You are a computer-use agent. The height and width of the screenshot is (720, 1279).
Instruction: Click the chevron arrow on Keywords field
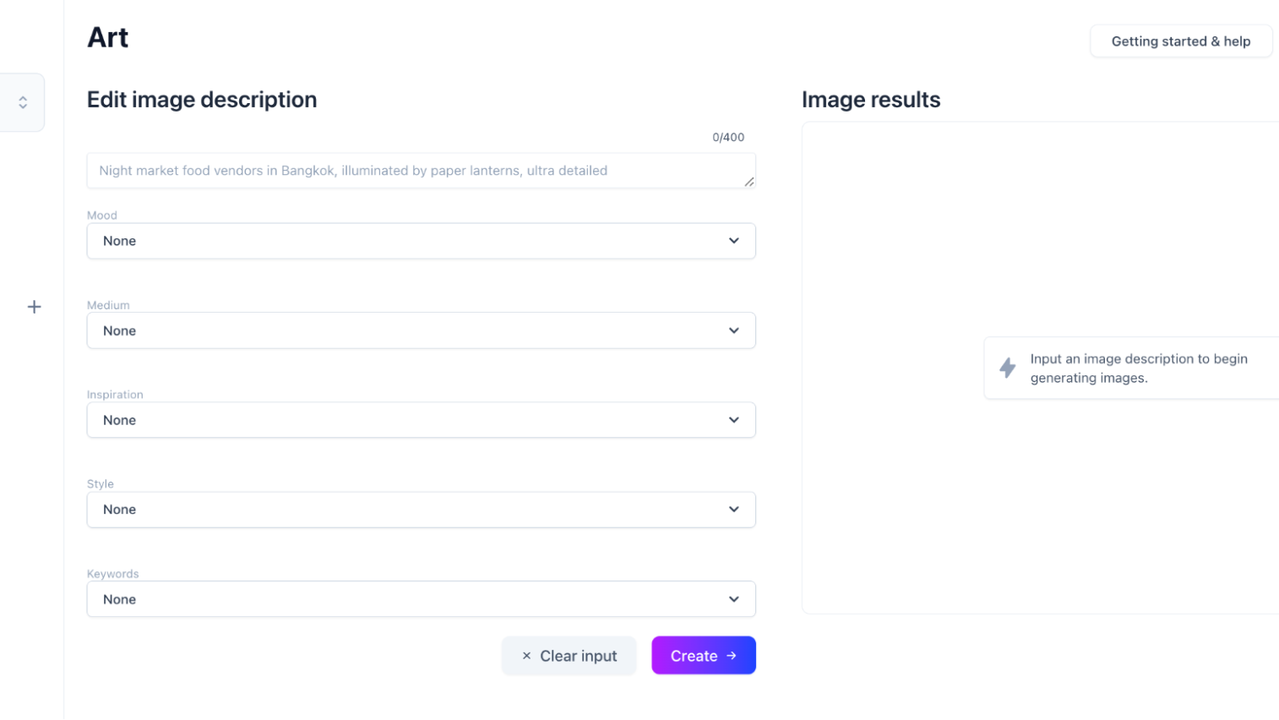tap(734, 600)
